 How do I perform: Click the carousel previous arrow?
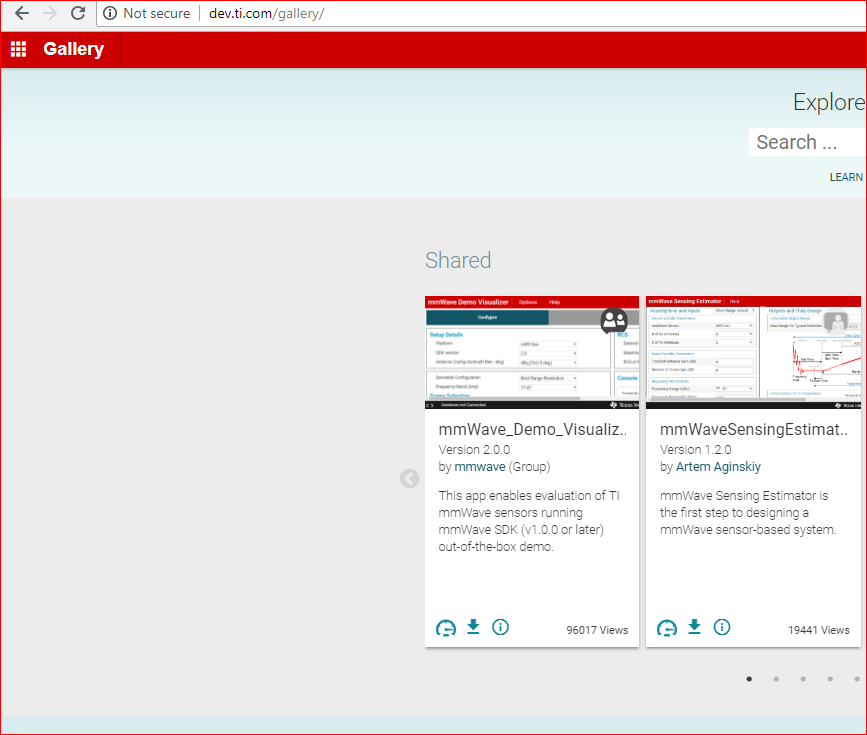(x=410, y=478)
